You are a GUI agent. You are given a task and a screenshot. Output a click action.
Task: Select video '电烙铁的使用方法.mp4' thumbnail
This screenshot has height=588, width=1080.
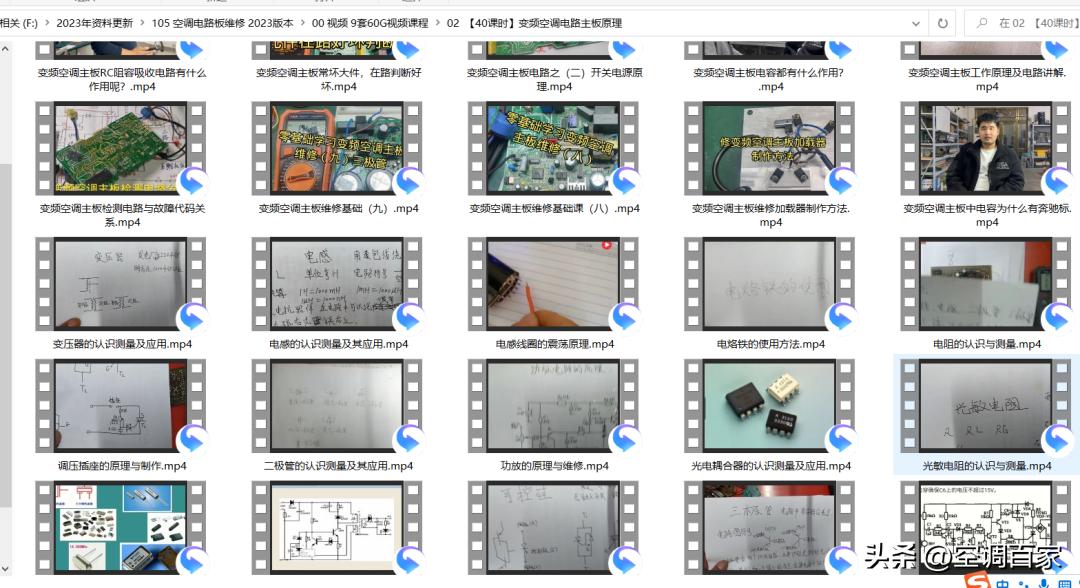pos(770,284)
